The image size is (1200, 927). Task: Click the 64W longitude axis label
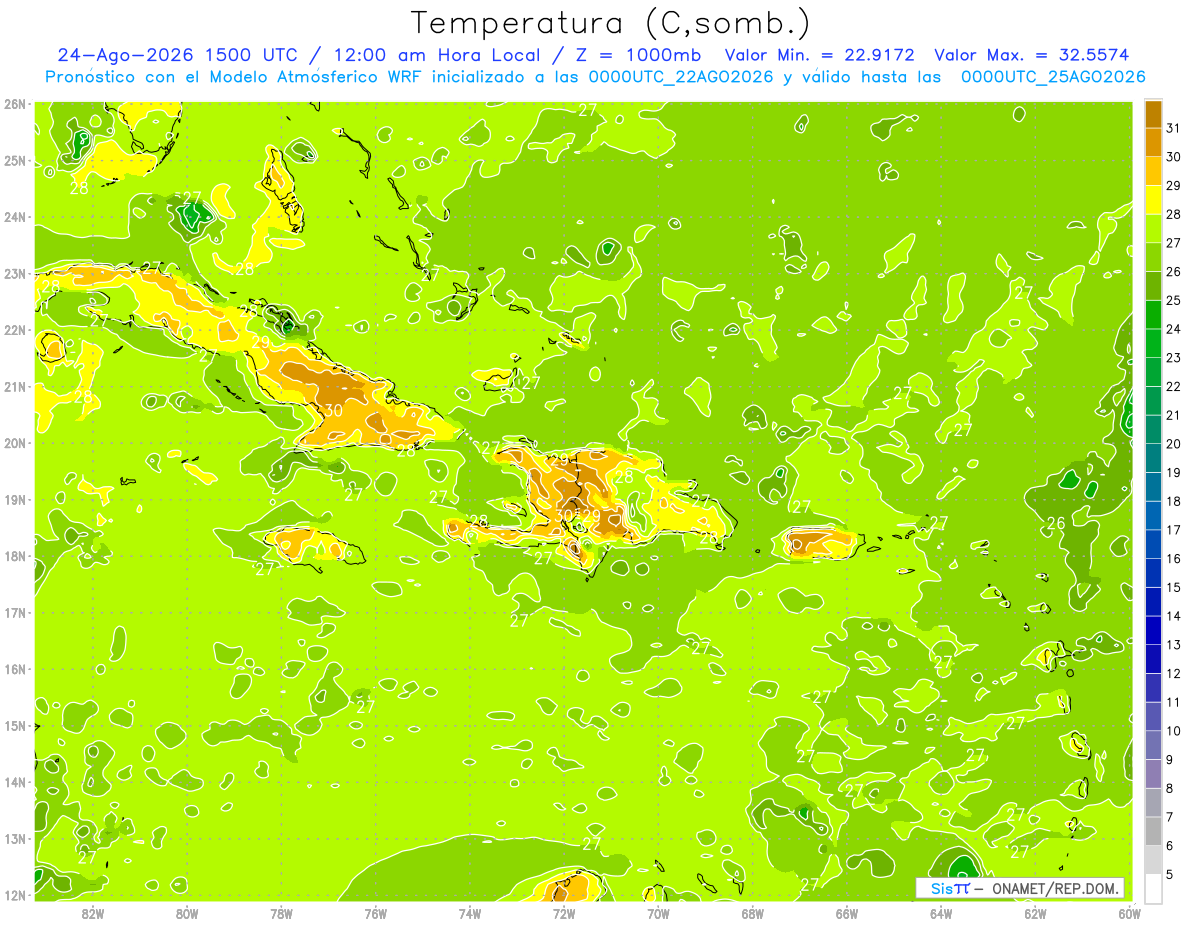pos(941,914)
